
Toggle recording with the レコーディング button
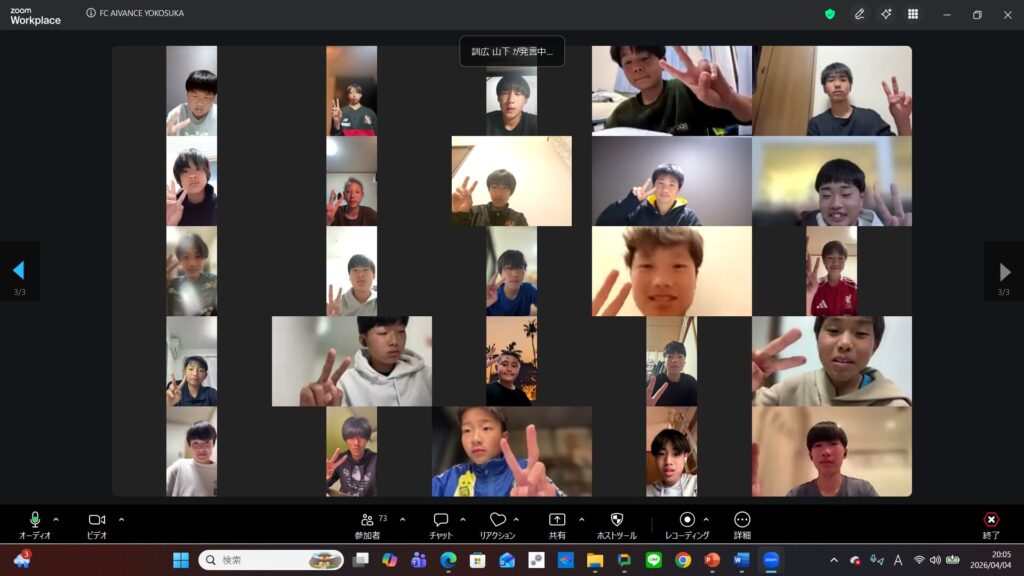pos(687,521)
